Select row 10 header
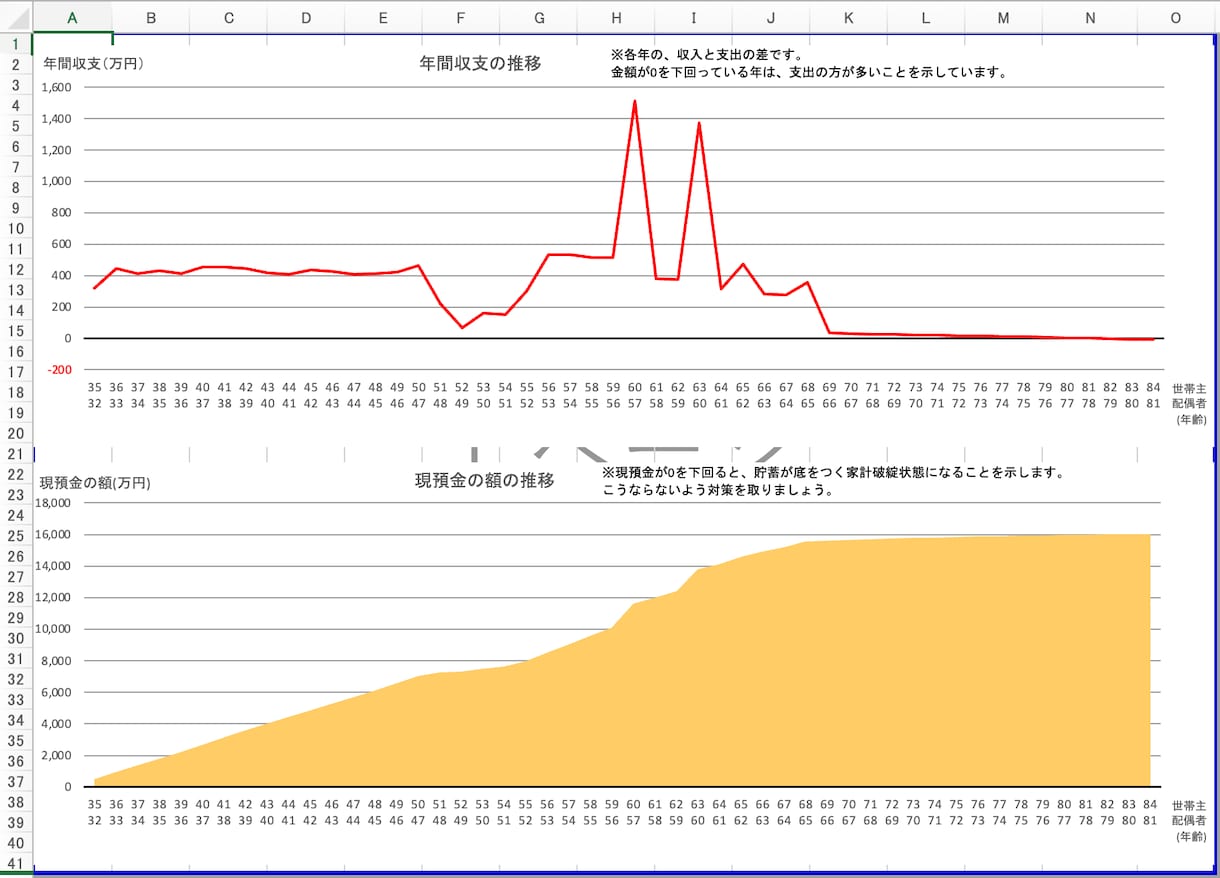The height and width of the screenshot is (878, 1220). point(16,229)
